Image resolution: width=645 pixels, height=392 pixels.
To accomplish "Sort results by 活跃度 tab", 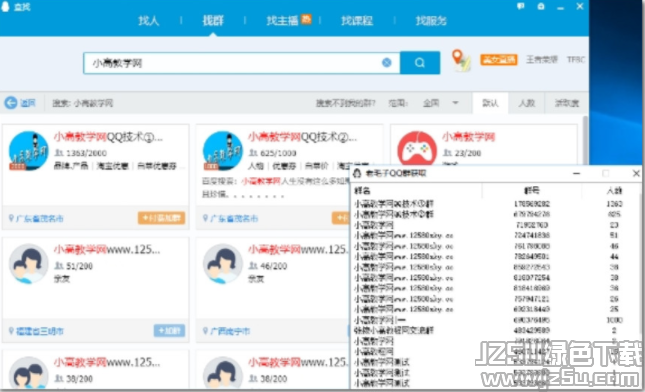I will click(566, 103).
